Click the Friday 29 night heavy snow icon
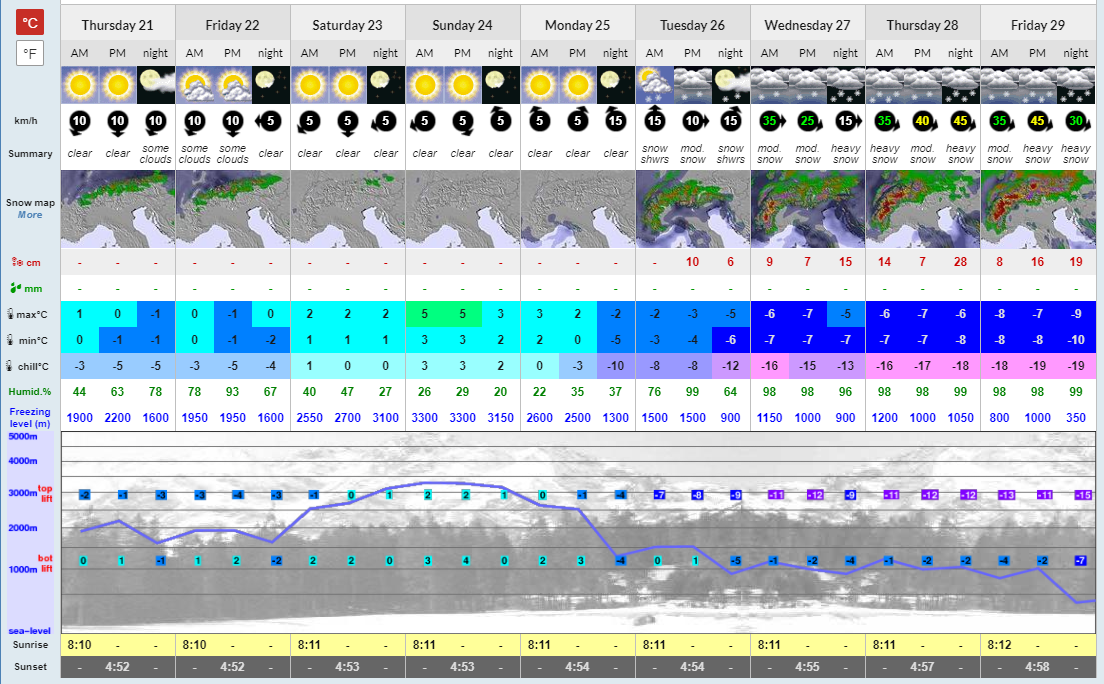Image resolution: width=1104 pixels, height=684 pixels. coord(1076,85)
